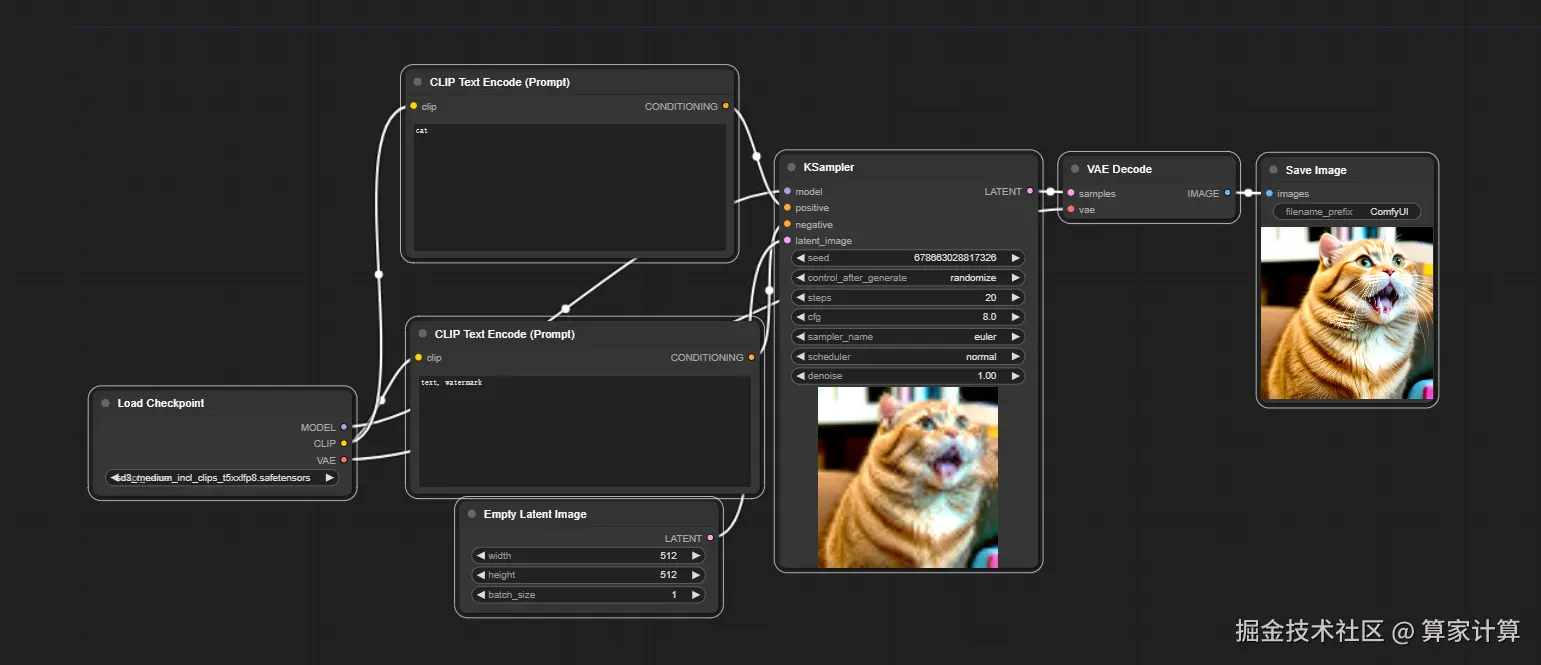Open the checkpoint safetensors file dropdown
Screen dimensions: 1541x665
(x=222, y=478)
